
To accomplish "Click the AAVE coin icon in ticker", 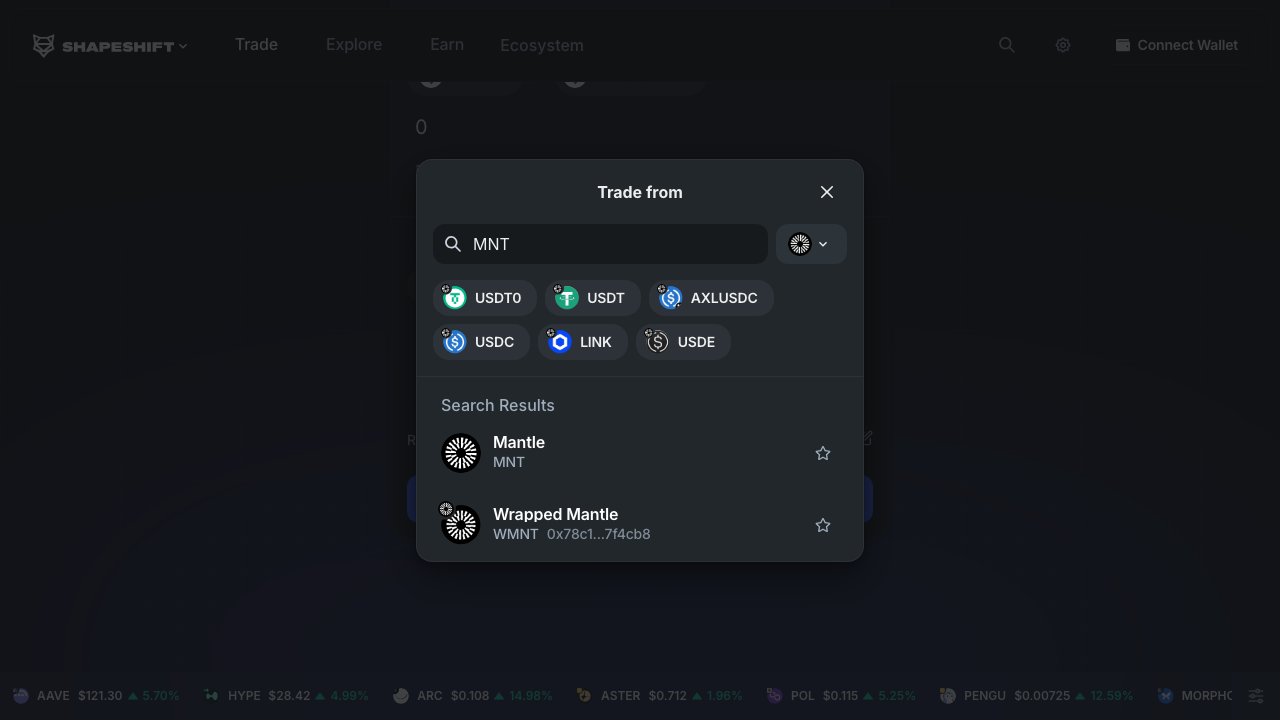I will tap(21, 696).
